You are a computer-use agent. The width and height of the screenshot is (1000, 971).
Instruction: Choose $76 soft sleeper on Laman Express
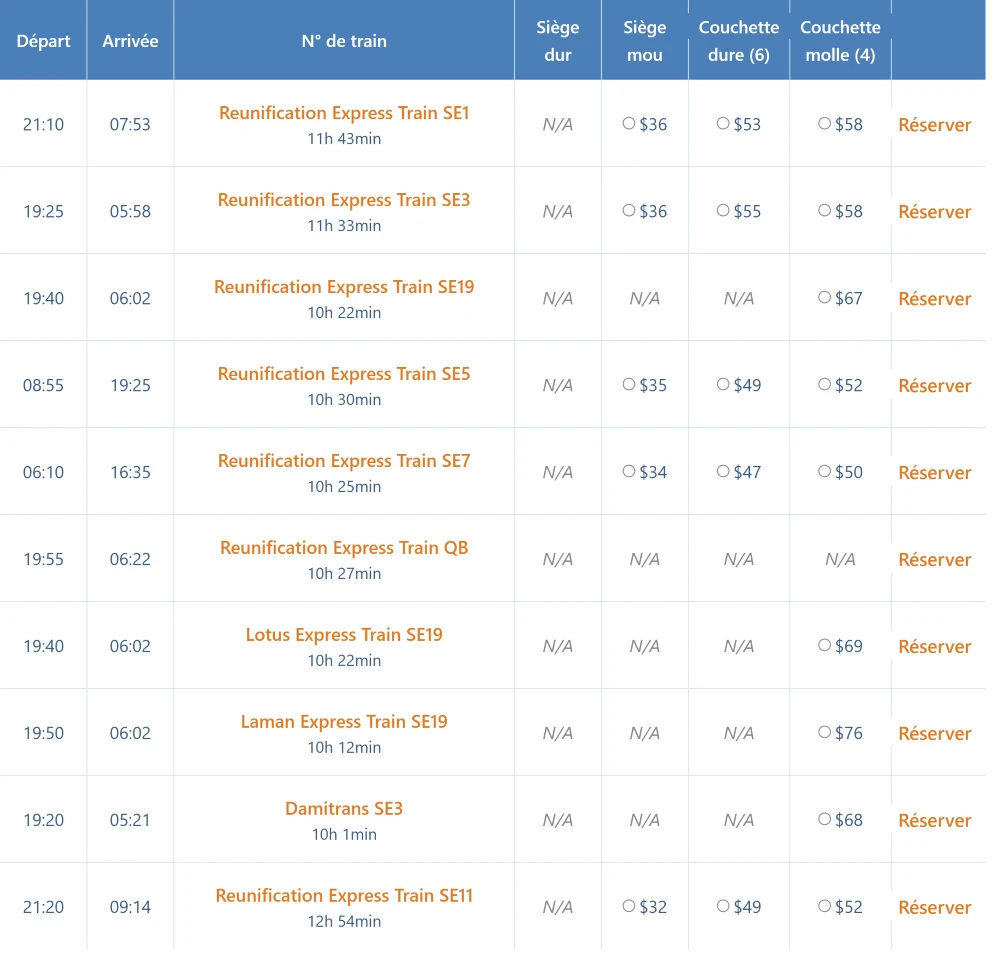[x=825, y=732]
